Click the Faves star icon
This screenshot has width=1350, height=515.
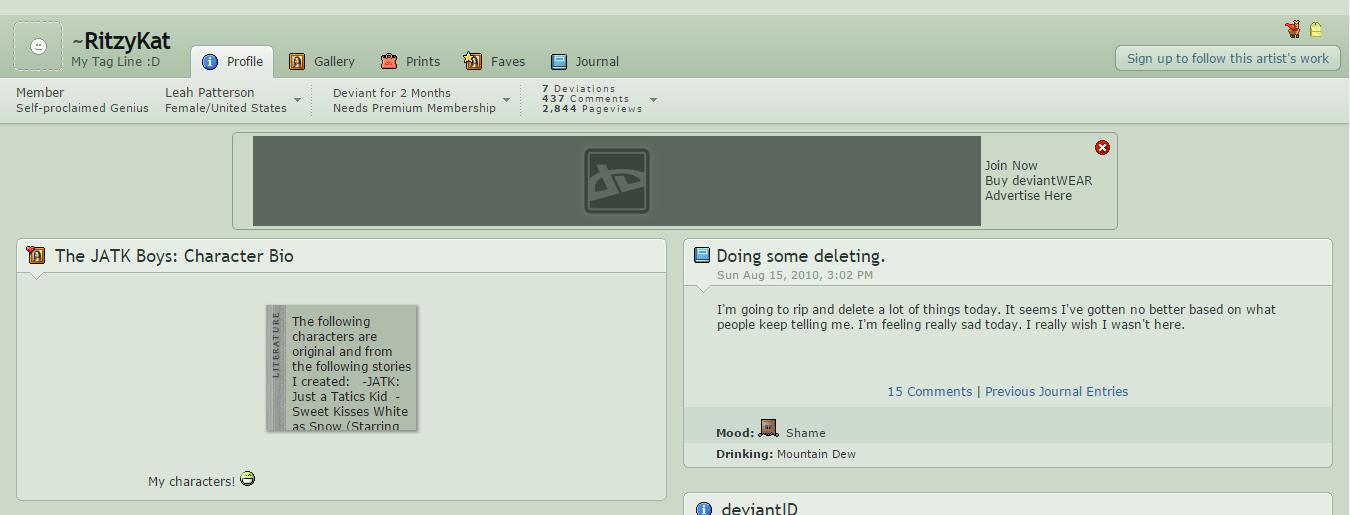point(473,62)
